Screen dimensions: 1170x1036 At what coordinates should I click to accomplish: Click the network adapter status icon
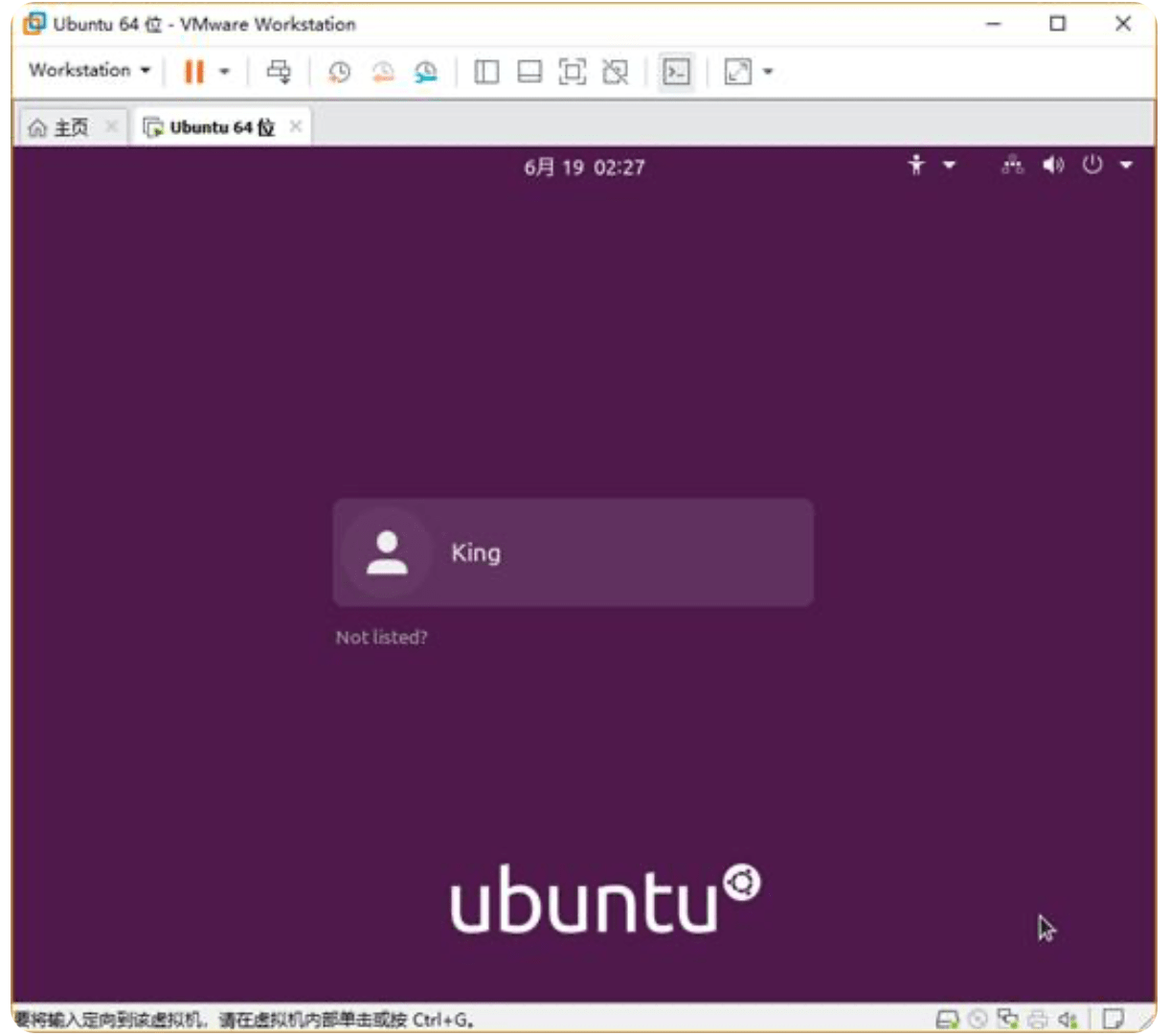coord(1007,1019)
